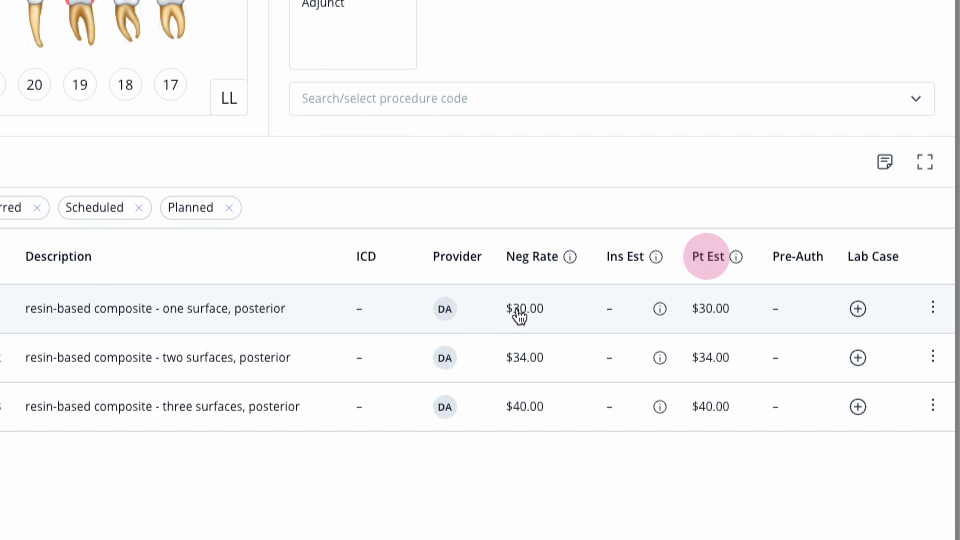Click tooth image above number 20
Viewport: 960px width, 540px height.
[36, 23]
